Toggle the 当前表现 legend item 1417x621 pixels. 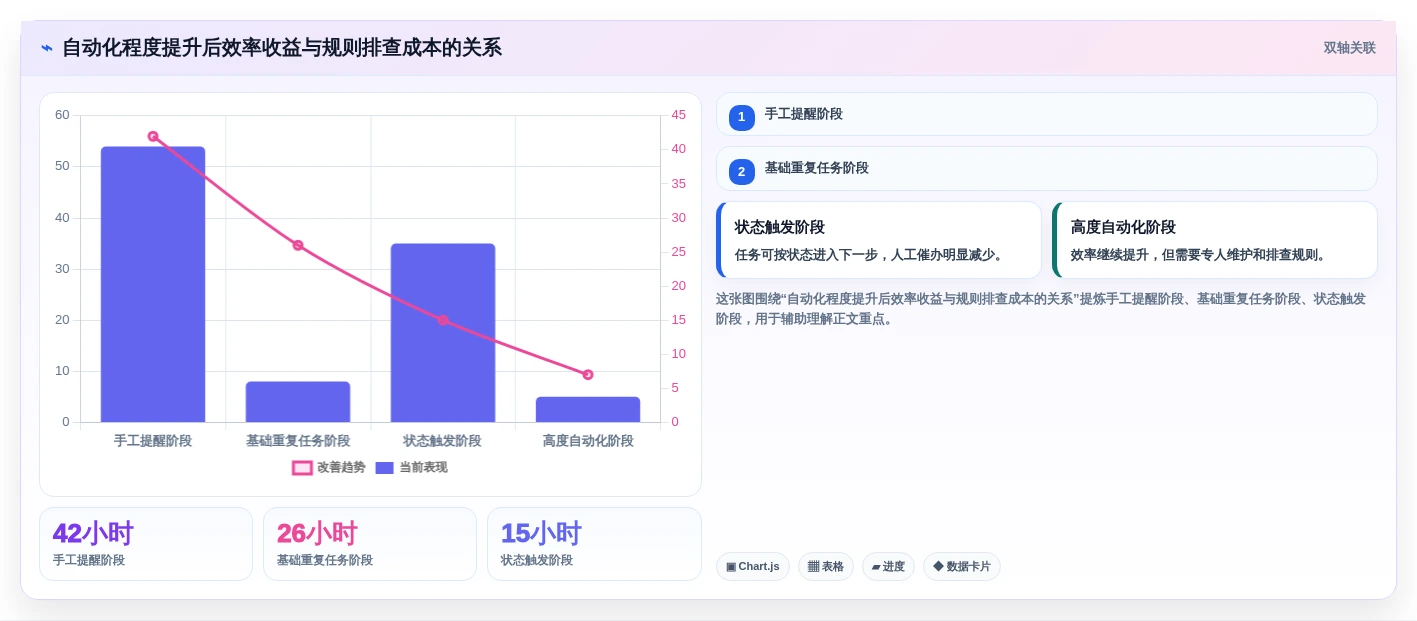[x=411, y=467]
